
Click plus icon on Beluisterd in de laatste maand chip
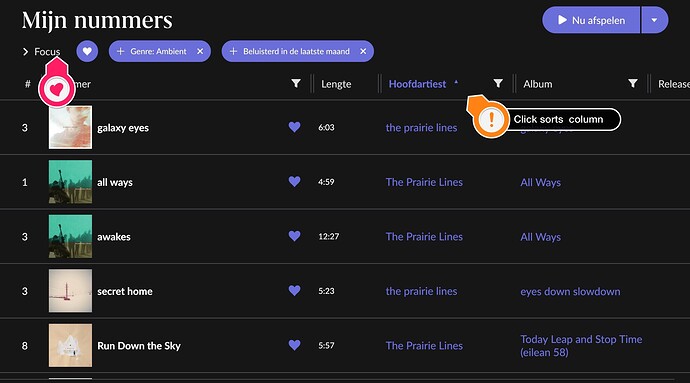[x=233, y=52]
